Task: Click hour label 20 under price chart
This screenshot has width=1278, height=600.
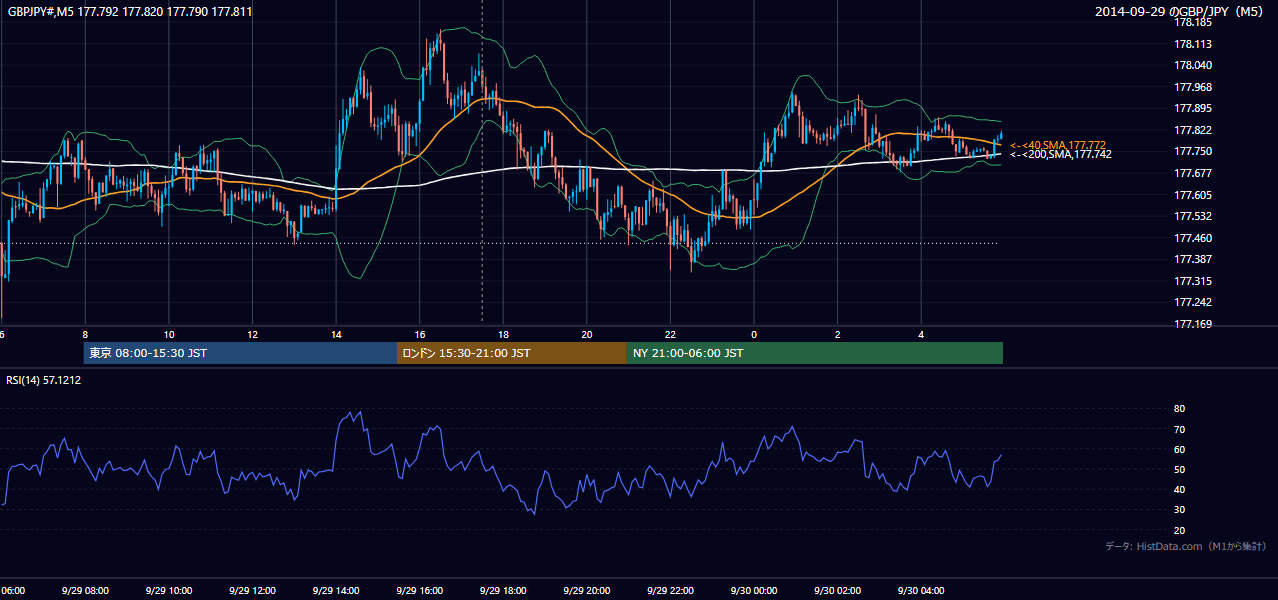Action: click(x=587, y=334)
